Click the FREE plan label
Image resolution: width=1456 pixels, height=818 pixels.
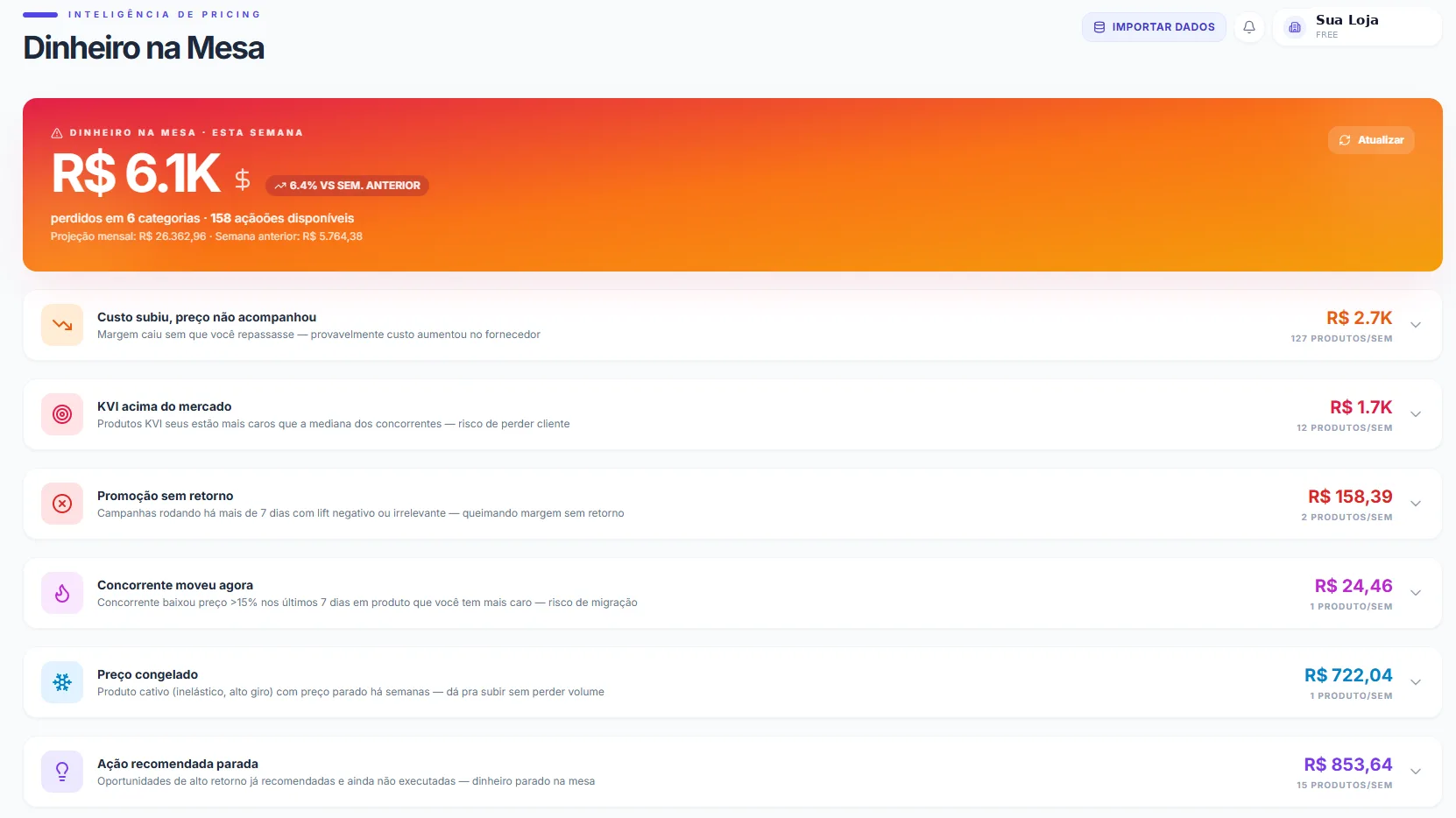1326,35
